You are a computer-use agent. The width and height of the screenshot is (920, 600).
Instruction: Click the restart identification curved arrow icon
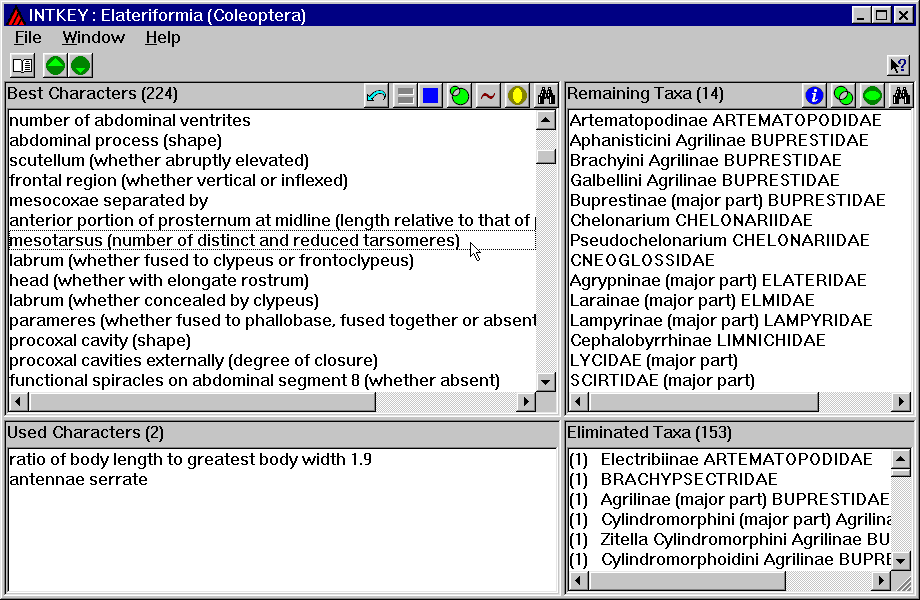[x=376, y=95]
